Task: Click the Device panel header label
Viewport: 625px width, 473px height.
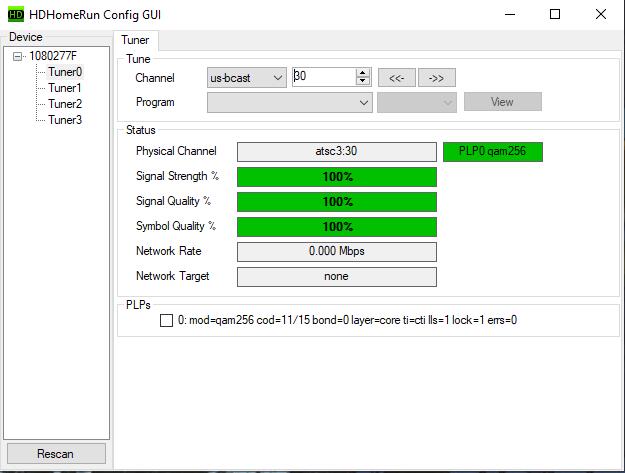Action: pos(26,37)
